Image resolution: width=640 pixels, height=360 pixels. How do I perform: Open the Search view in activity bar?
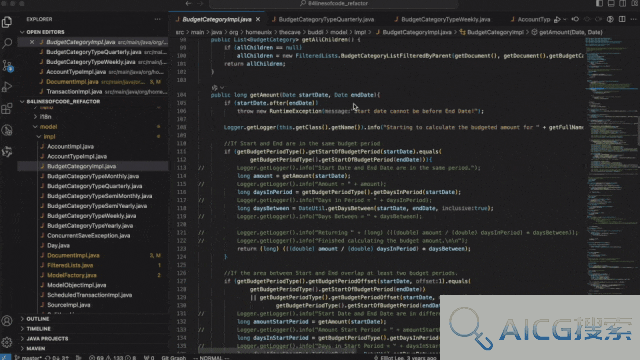point(7,43)
